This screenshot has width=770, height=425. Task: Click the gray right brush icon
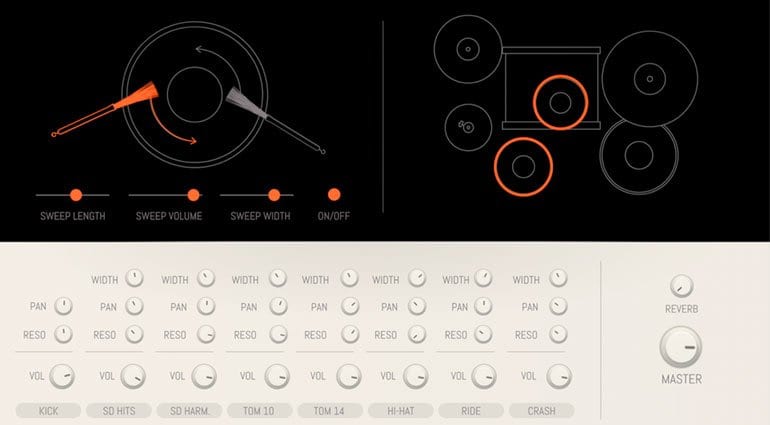(x=275, y=120)
